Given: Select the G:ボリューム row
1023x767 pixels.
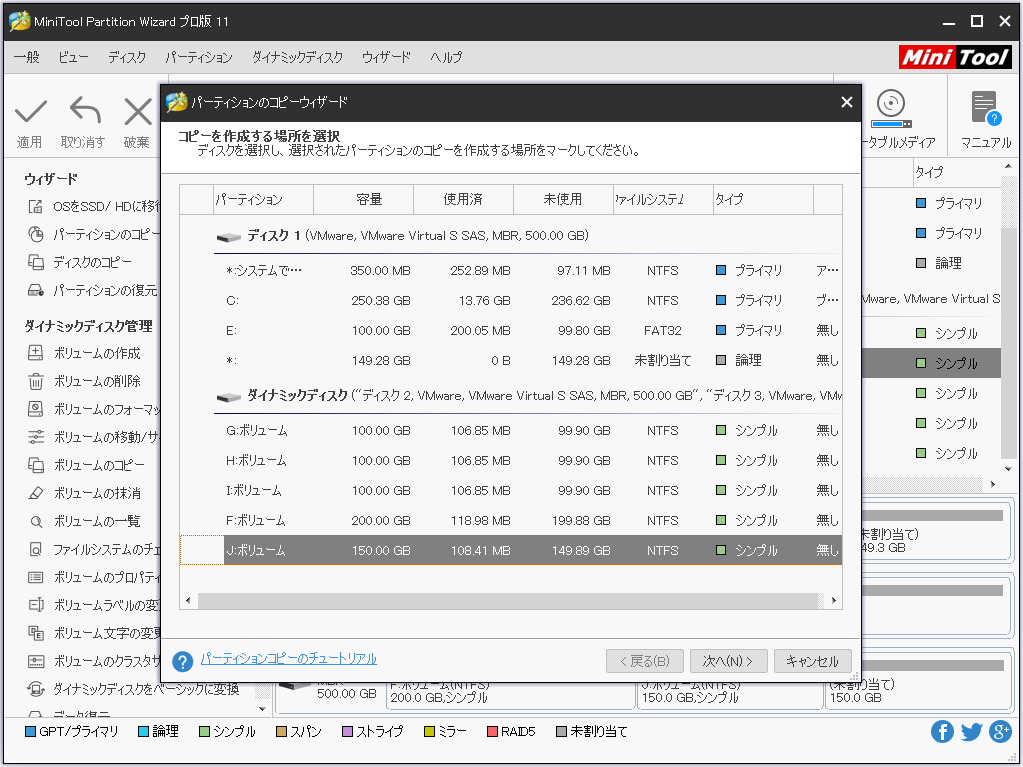Looking at the screenshot, I should click(x=511, y=431).
